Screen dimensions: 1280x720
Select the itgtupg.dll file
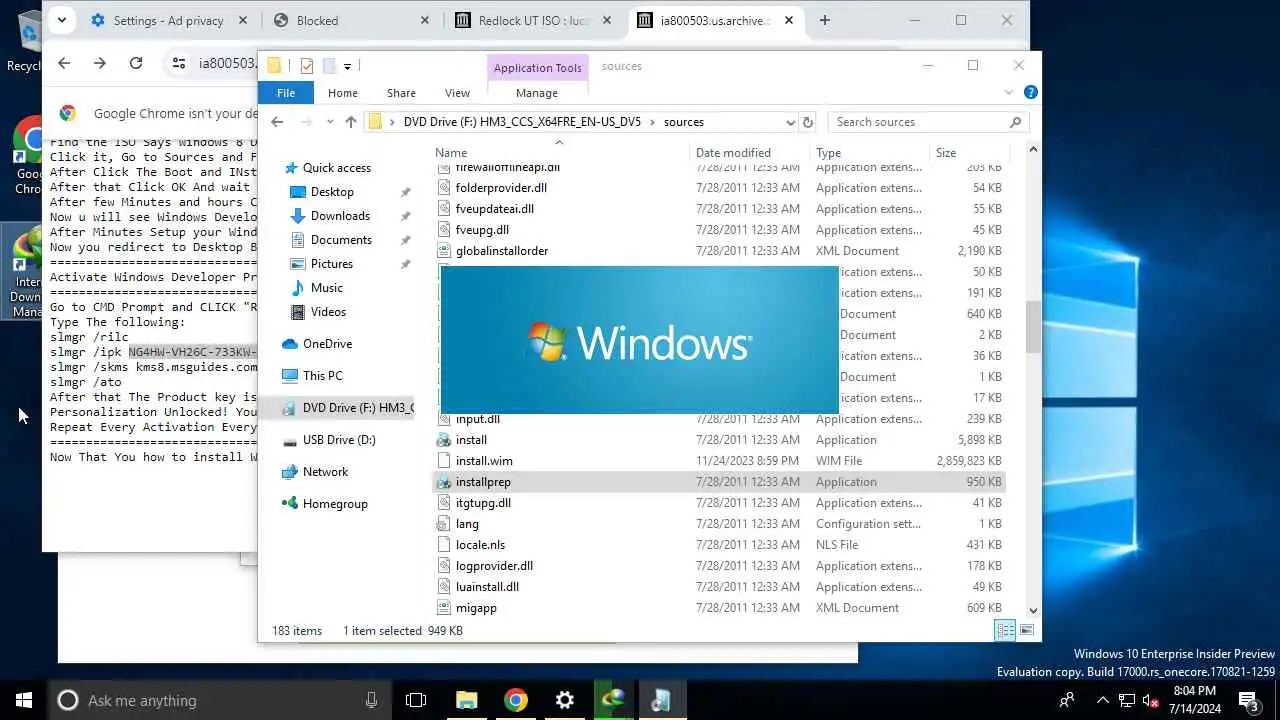coord(483,503)
